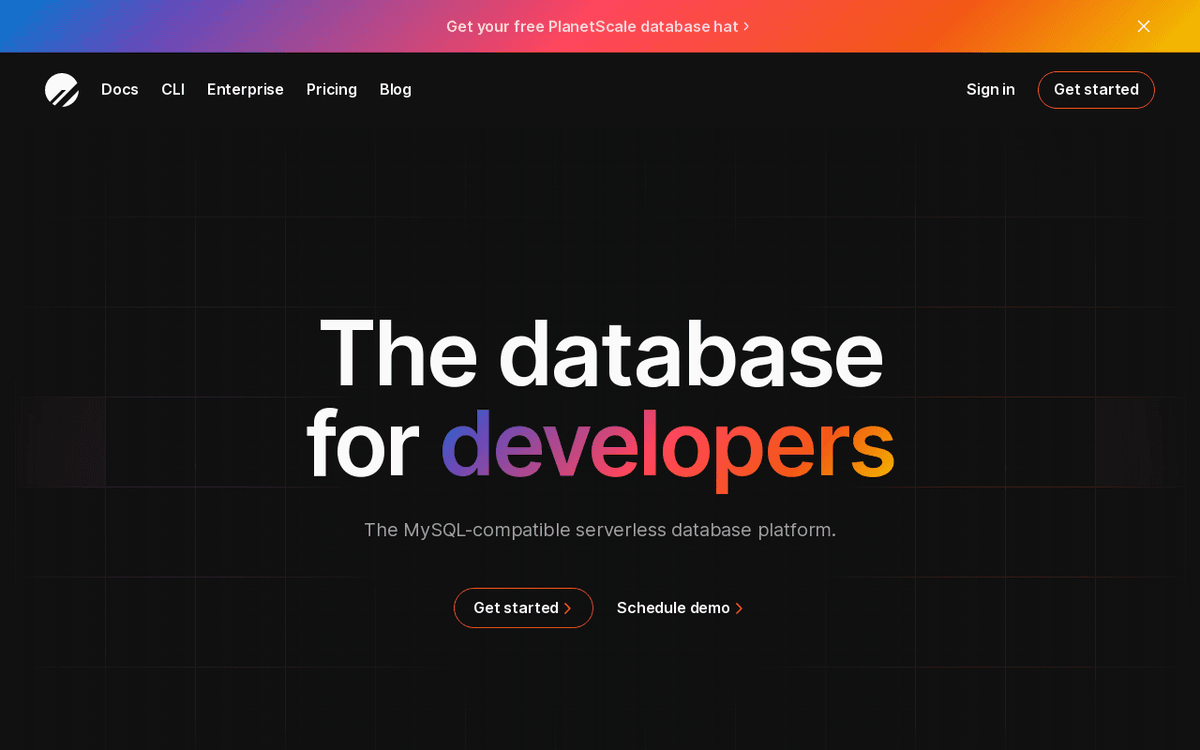Click the word for in the headline

coord(362,444)
